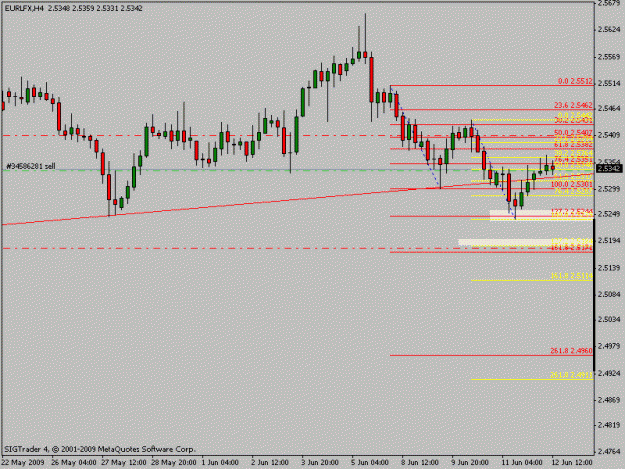
Task: Click time axis label 22 May 2009
Action: click(23, 463)
